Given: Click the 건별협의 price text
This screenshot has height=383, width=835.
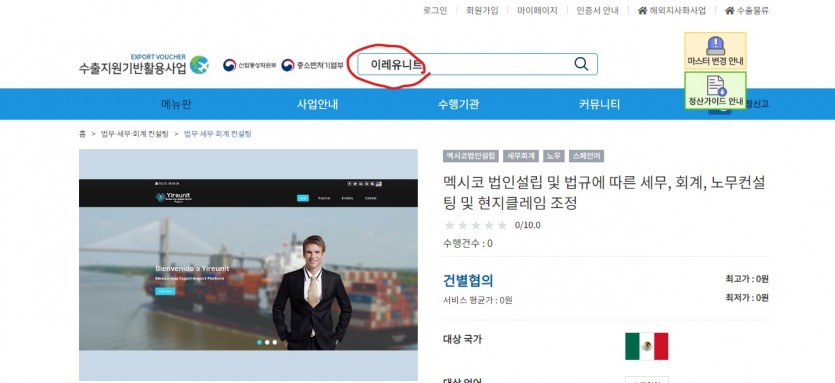Looking at the screenshot, I should (468, 280).
